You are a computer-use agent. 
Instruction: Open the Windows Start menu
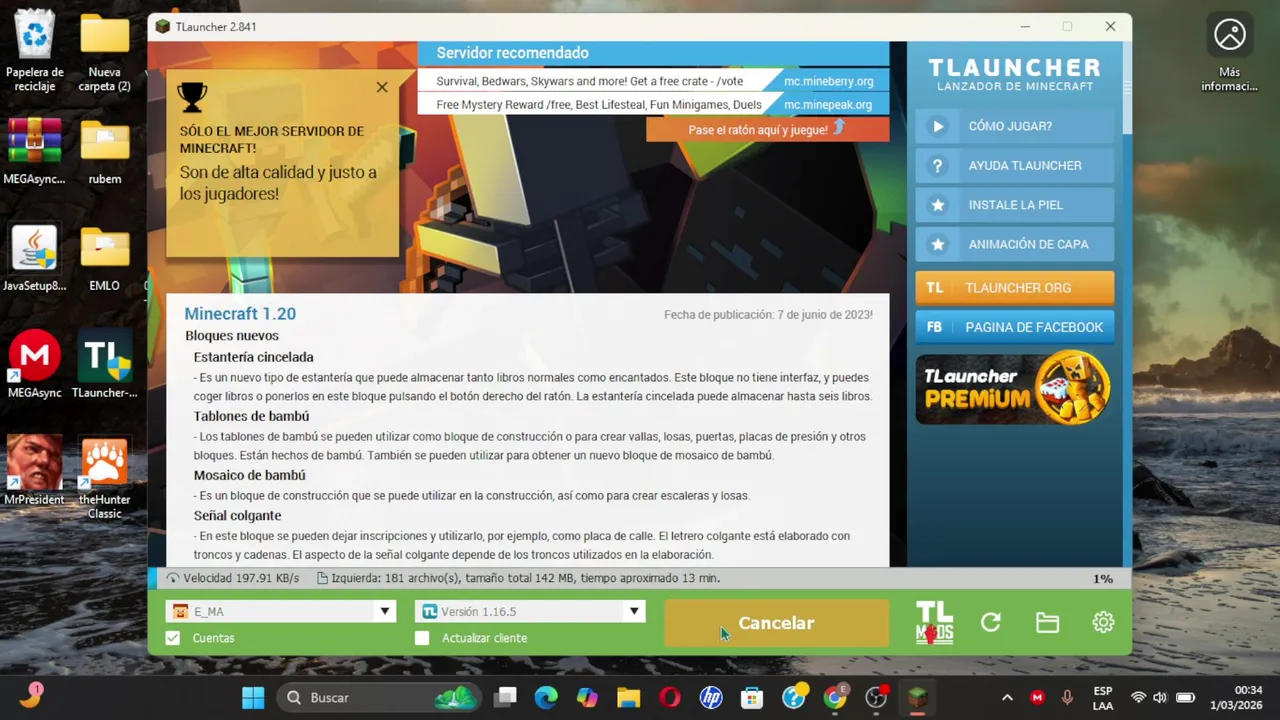[253, 698]
